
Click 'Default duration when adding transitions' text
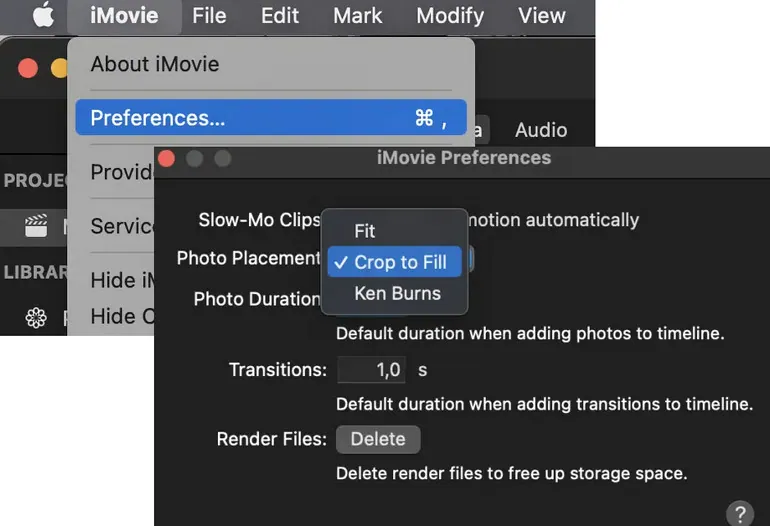tap(544, 404)
